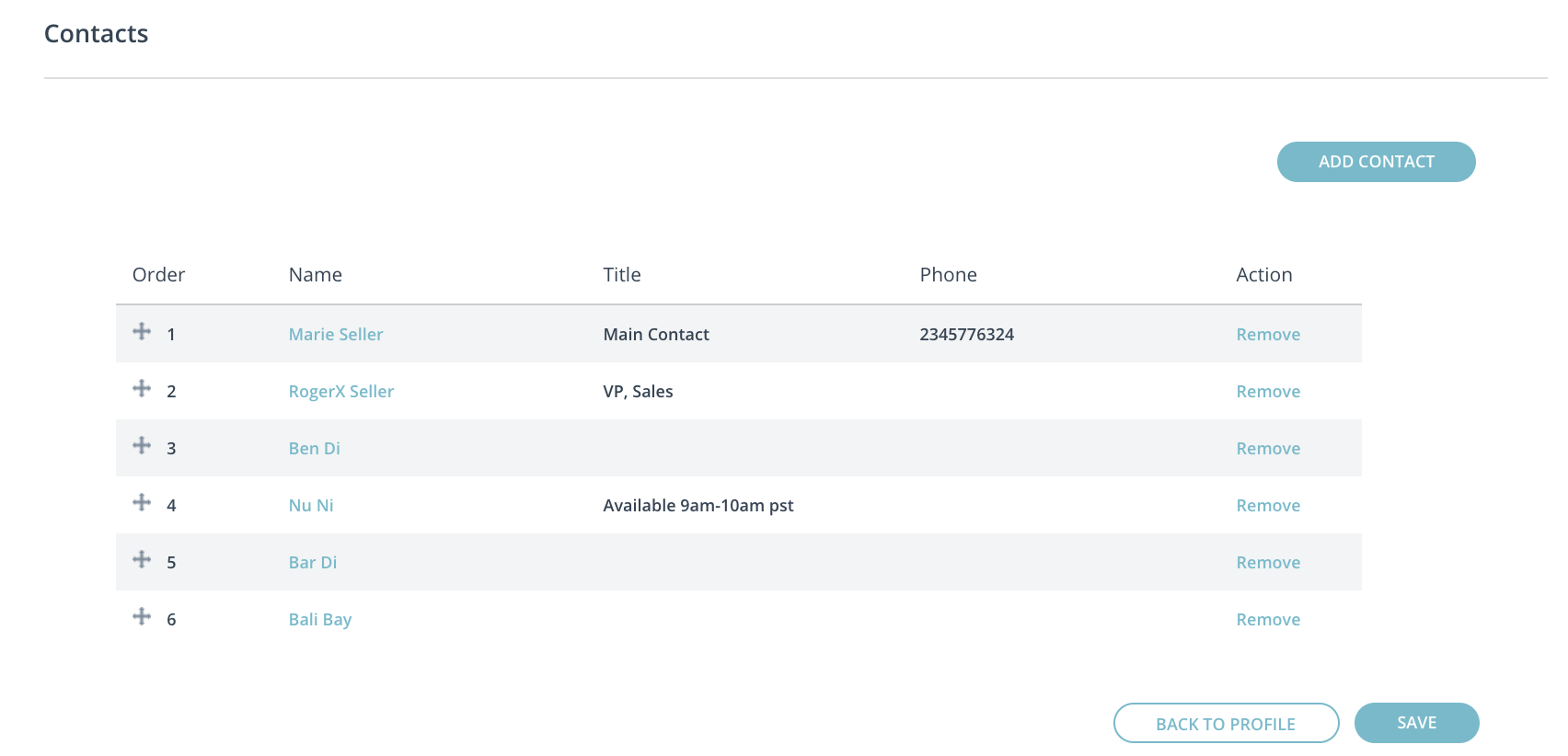The width and height of the screenshot is (1568, 756).
Task: Click order number 1 for Marie Seller
Action: [171, 335]
